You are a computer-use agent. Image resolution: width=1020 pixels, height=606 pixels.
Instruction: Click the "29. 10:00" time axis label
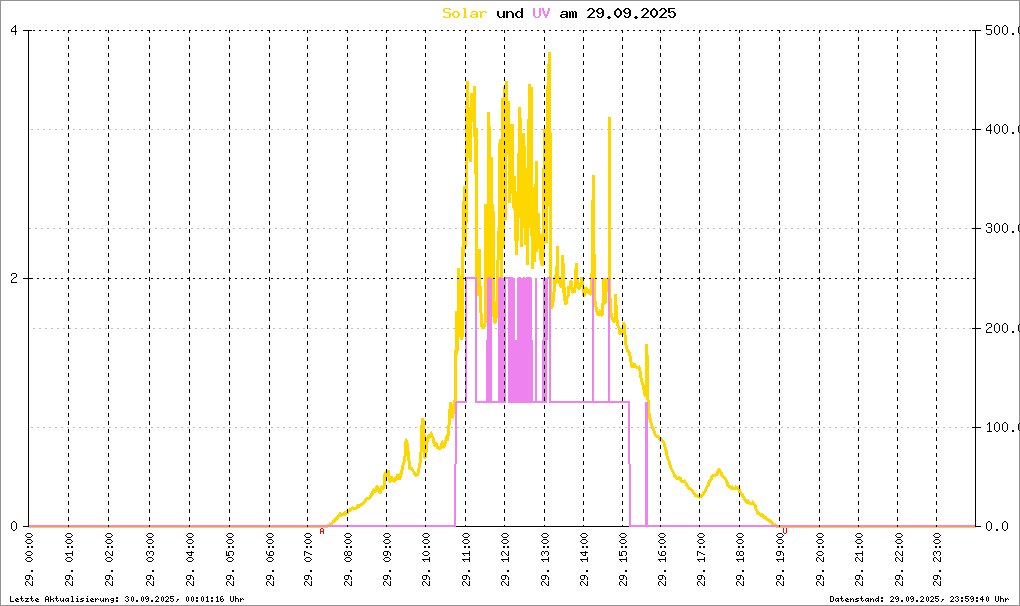pyautogui.click(x=426, y=560)
